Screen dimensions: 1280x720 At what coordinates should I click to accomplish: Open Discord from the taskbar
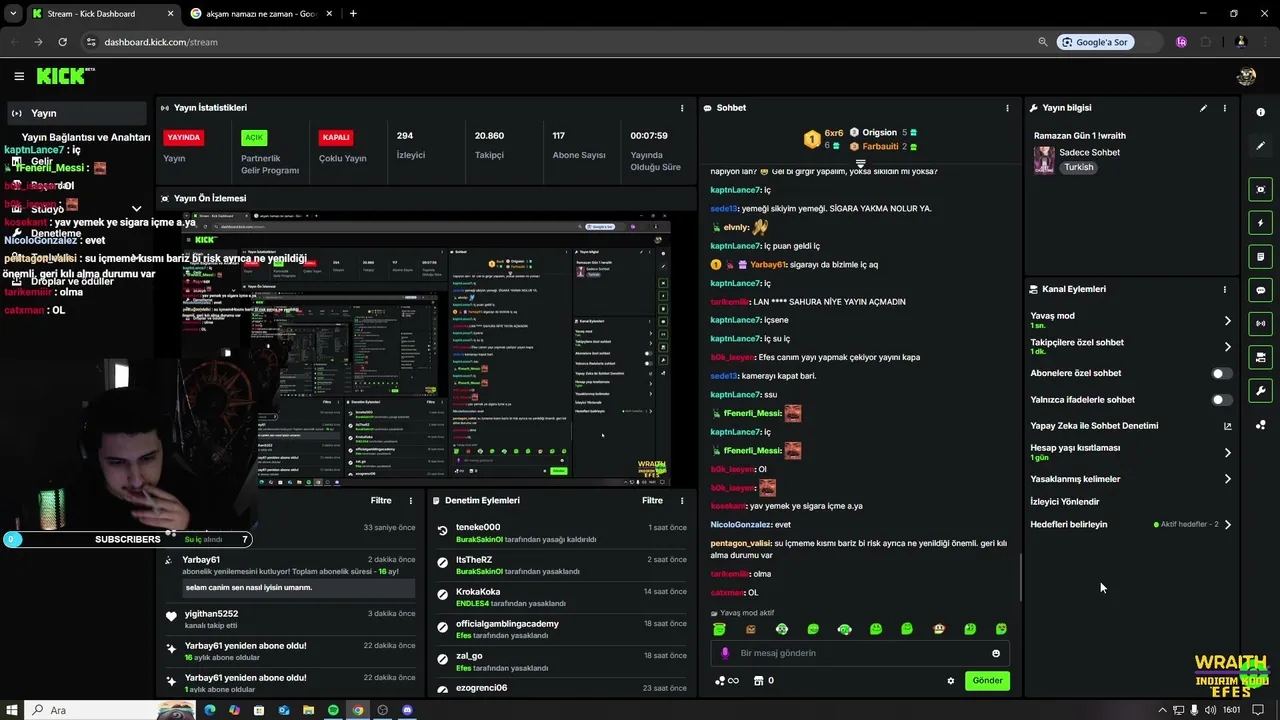(x=407, y=710)
